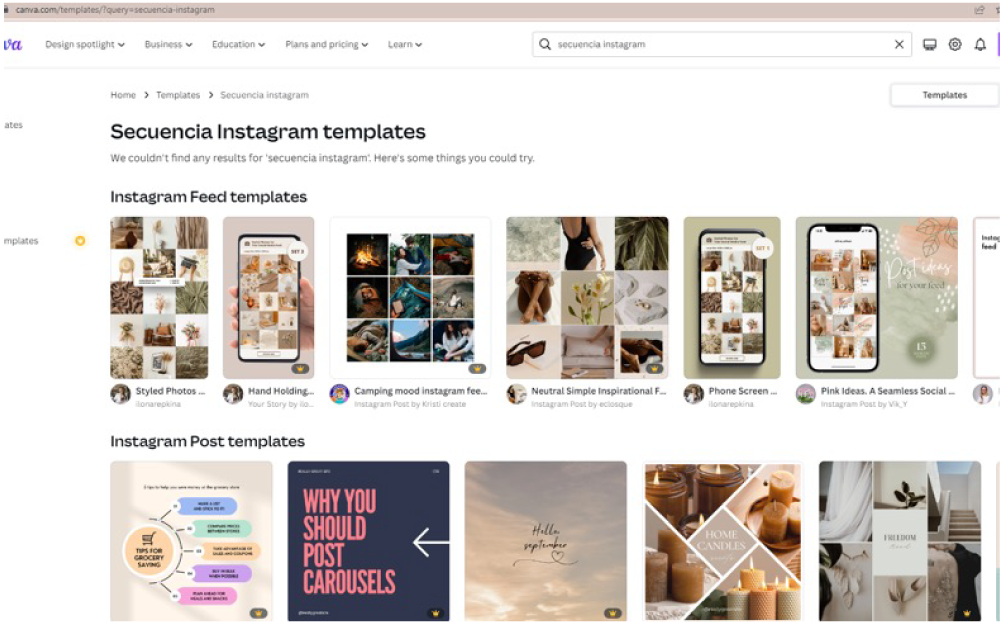The image size is (1000, 624).
Task: Click crown badge on Camping mood template
Action: point(476,369)
